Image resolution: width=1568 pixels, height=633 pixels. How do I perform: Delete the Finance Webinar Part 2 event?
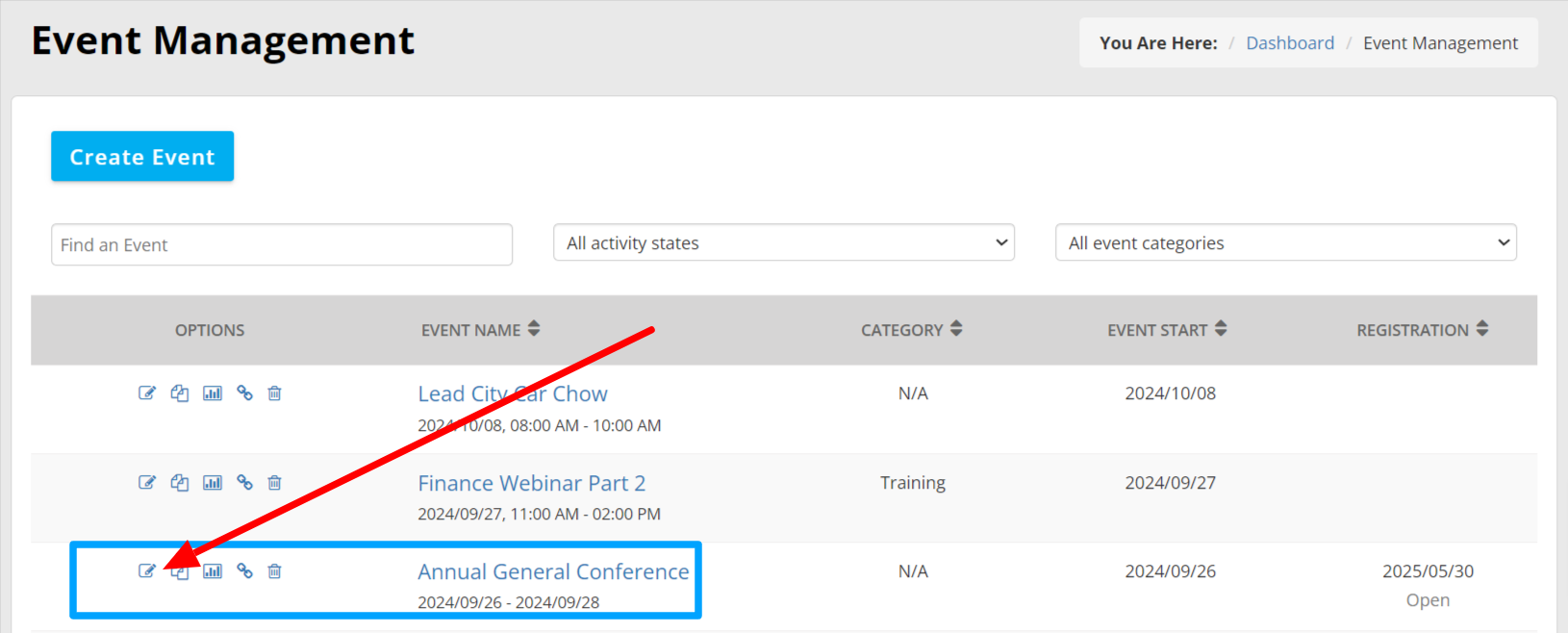pyautogui.click(x=274, y=483)
